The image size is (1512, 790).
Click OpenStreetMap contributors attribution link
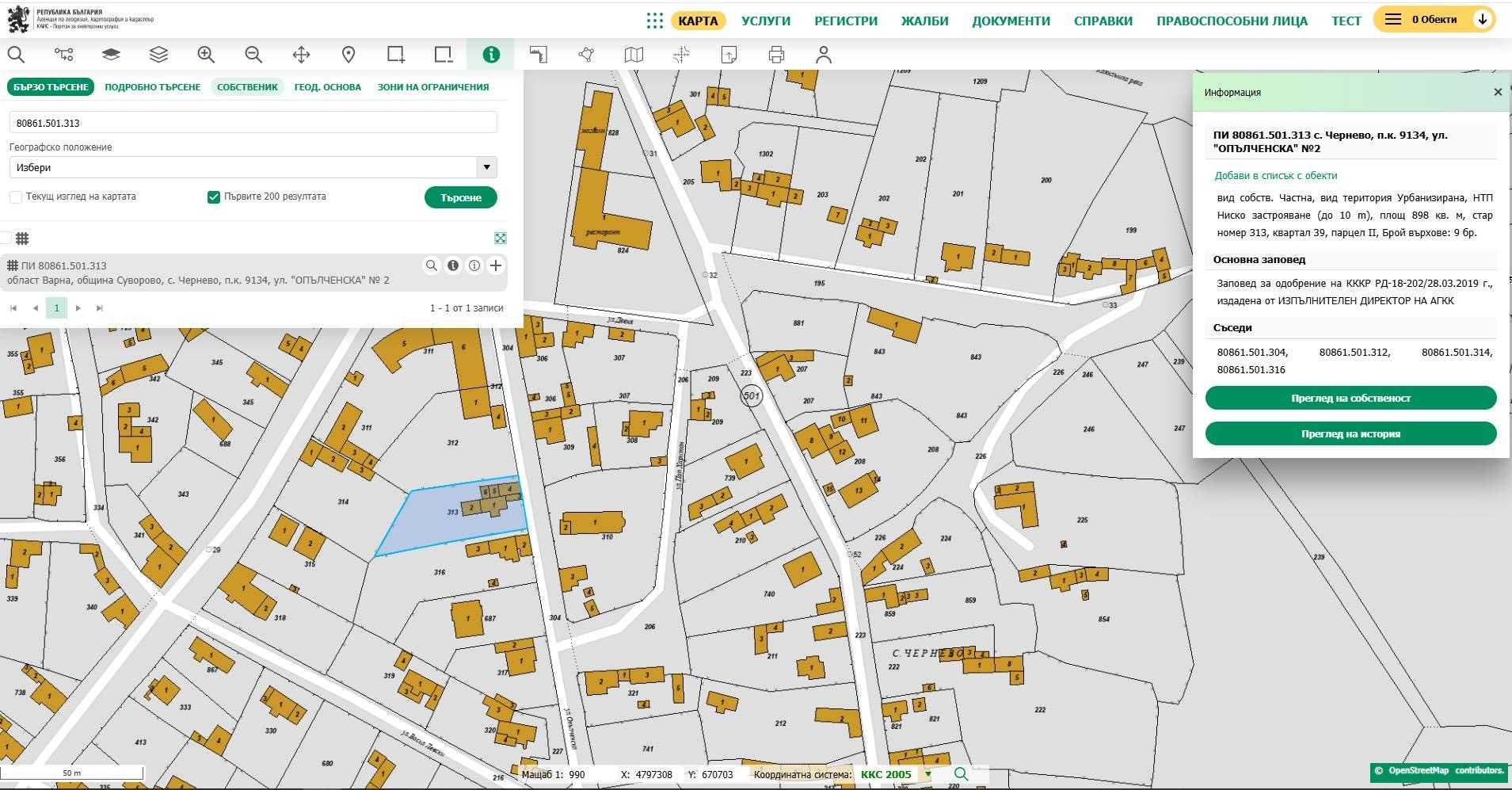pyautogui.click(x=1438, y=771)
